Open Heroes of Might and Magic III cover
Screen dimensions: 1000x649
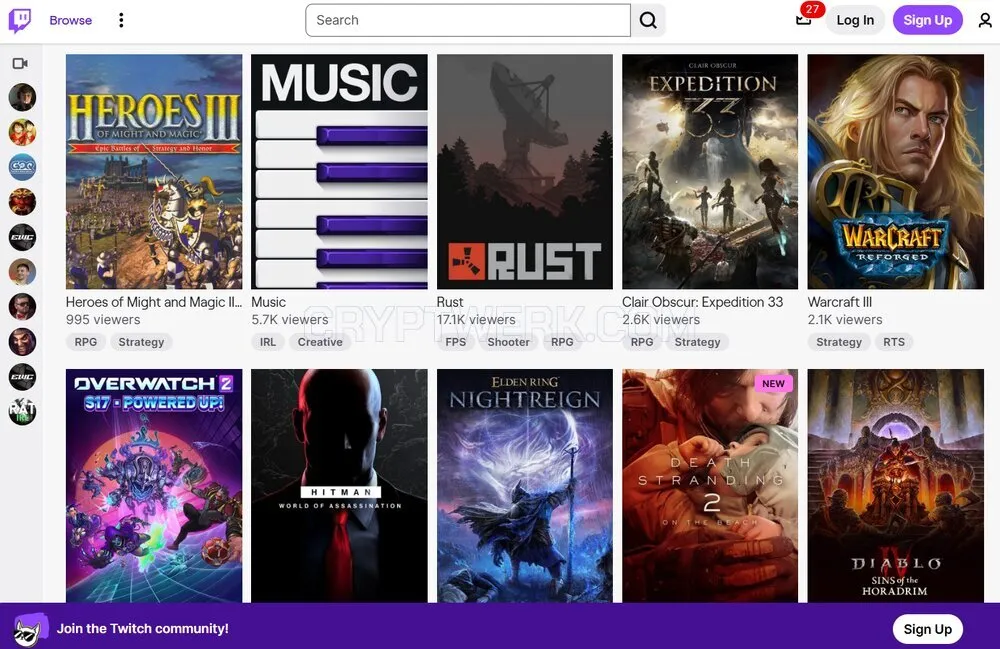pyautogui.click(x=154, y=171)
